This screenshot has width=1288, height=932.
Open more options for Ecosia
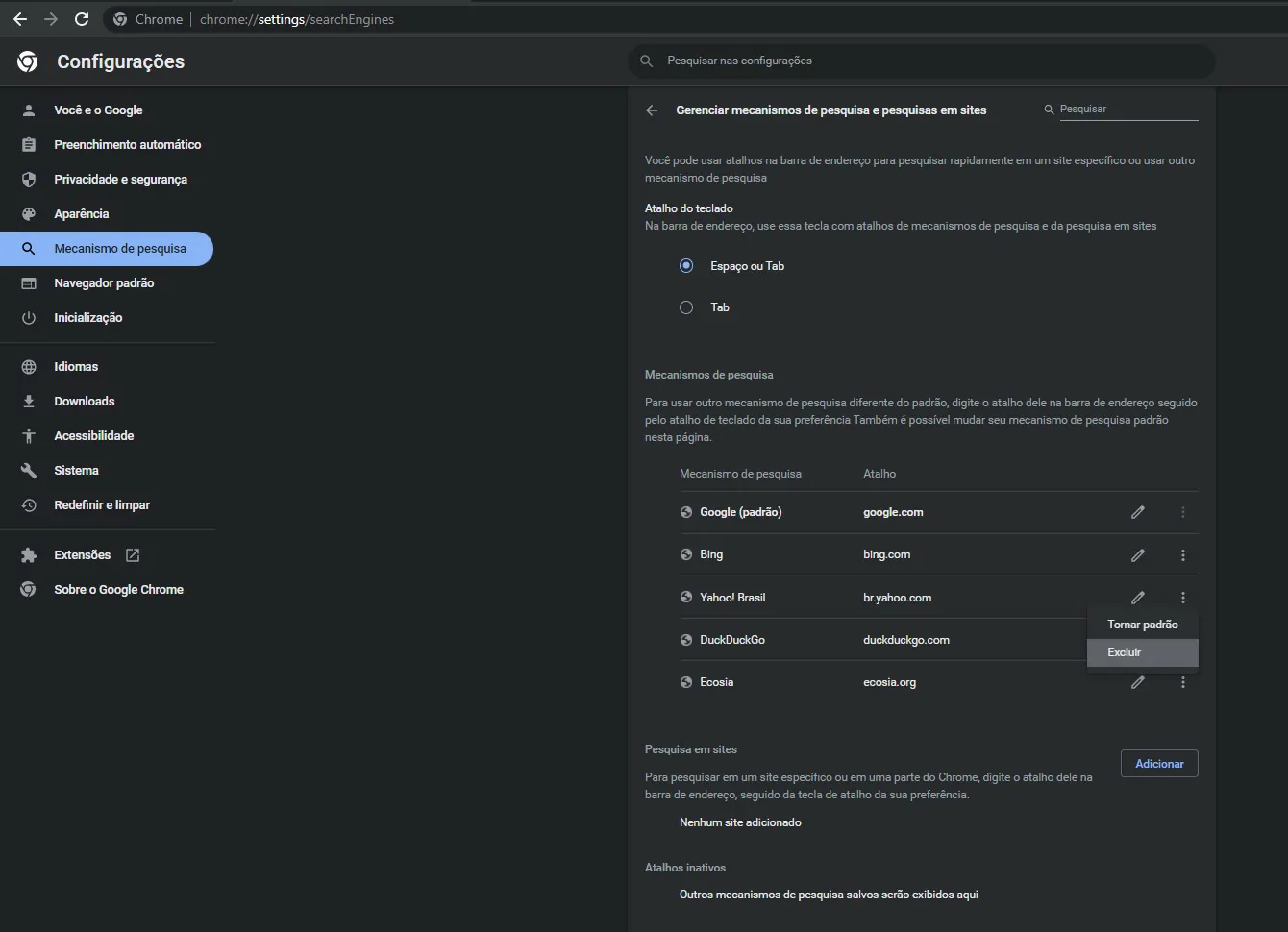click(x=1183, y=682)
